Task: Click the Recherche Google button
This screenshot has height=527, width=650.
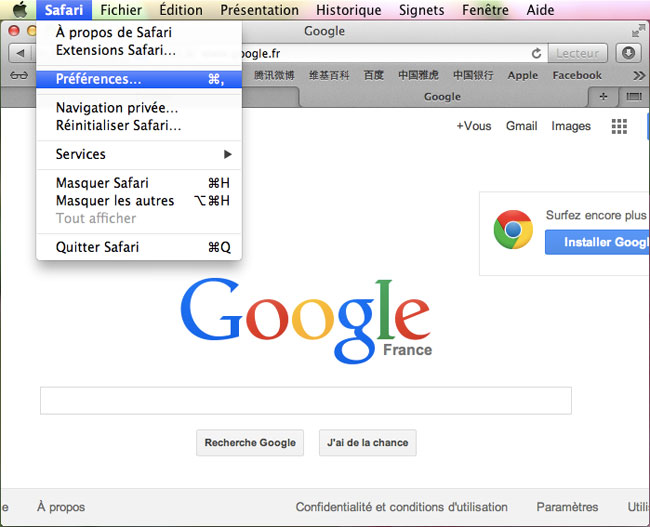Action: coord(250,442)
